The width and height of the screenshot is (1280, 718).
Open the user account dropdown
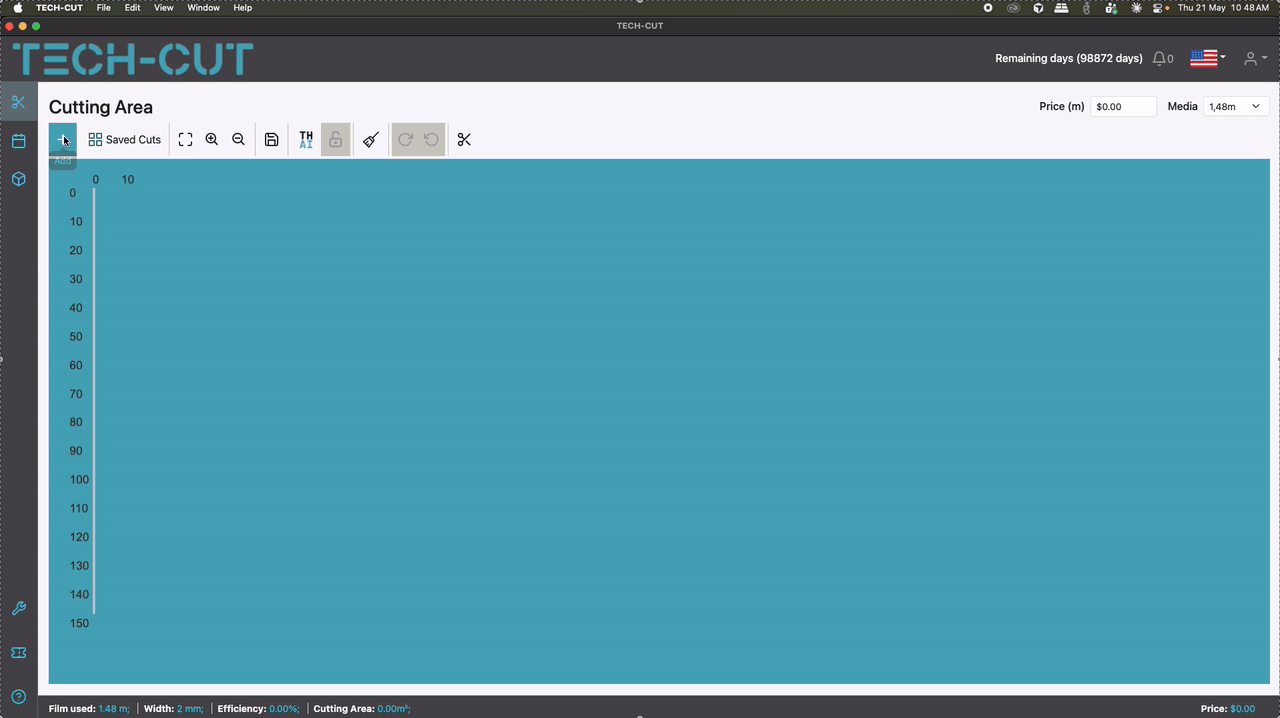pyautogui.click(x=1255, y=59)
